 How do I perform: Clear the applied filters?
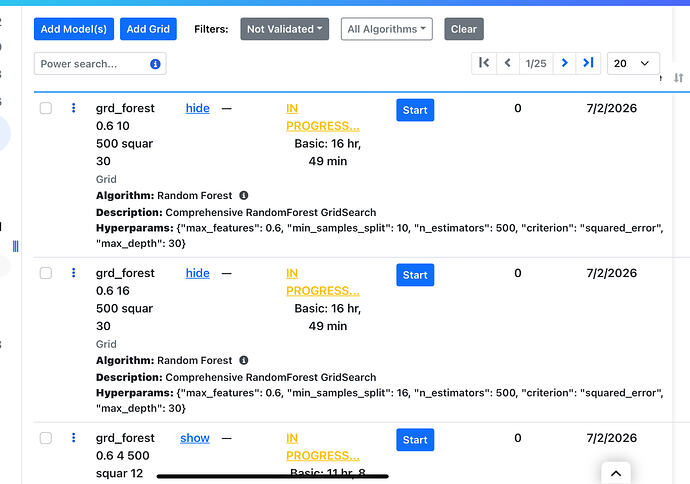tap(464, 29)
